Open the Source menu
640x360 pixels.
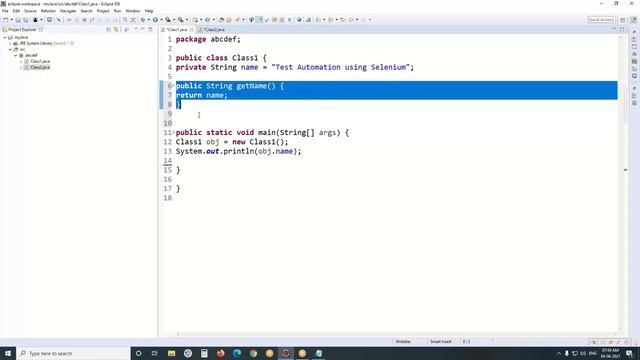pyautogui.click(x=30, y=11)
